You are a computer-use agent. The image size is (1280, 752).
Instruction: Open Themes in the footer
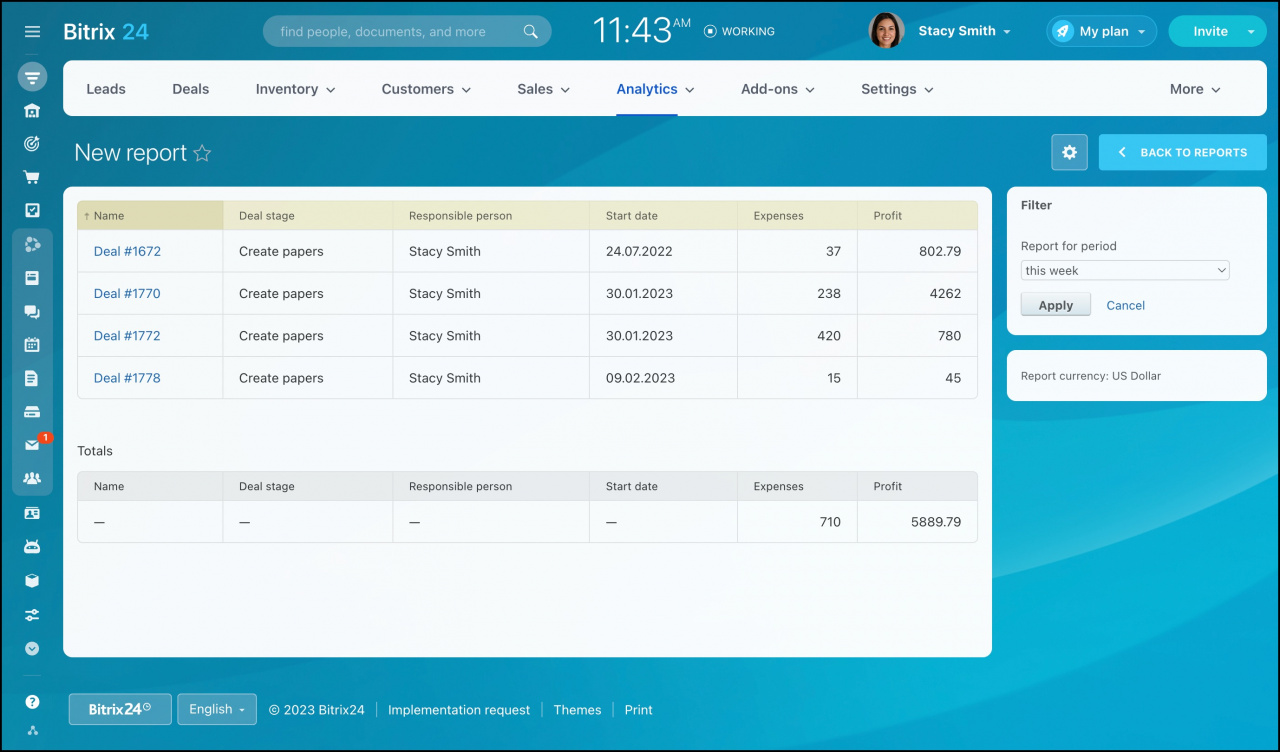(x=577, y=710)
